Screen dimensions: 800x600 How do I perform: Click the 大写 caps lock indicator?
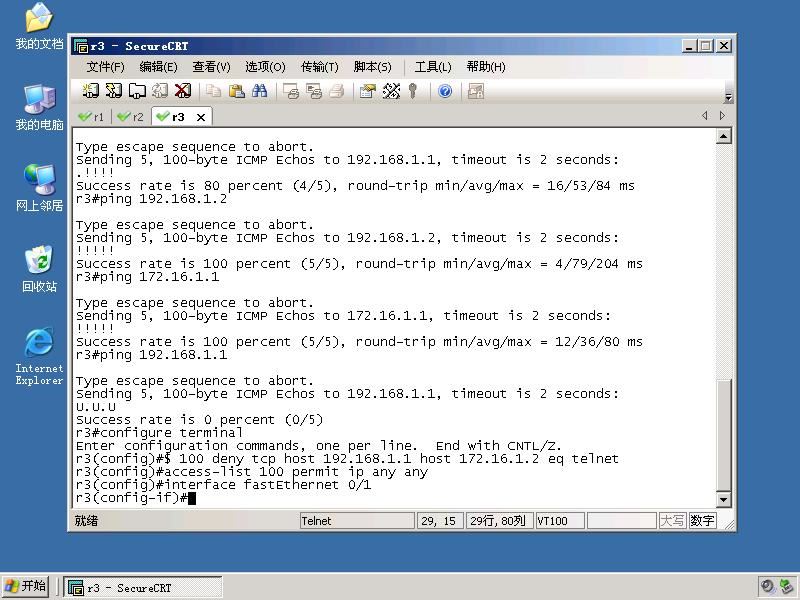coord(672,521)
